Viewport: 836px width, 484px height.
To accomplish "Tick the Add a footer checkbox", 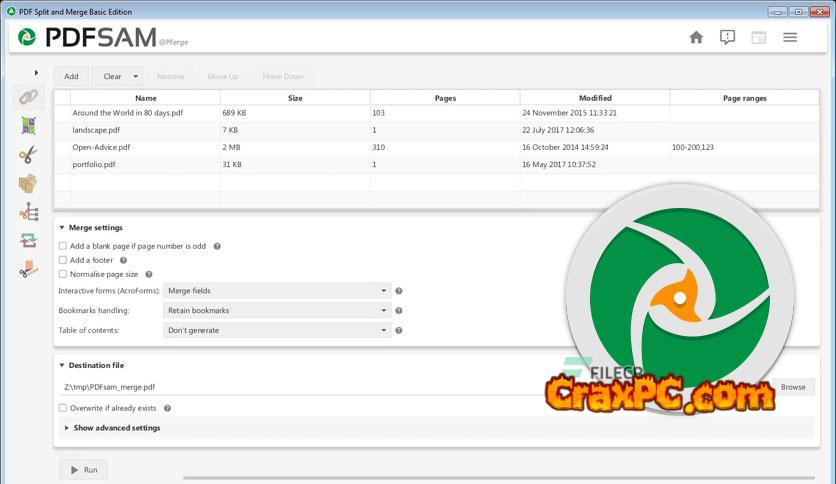I will [63, 260].
